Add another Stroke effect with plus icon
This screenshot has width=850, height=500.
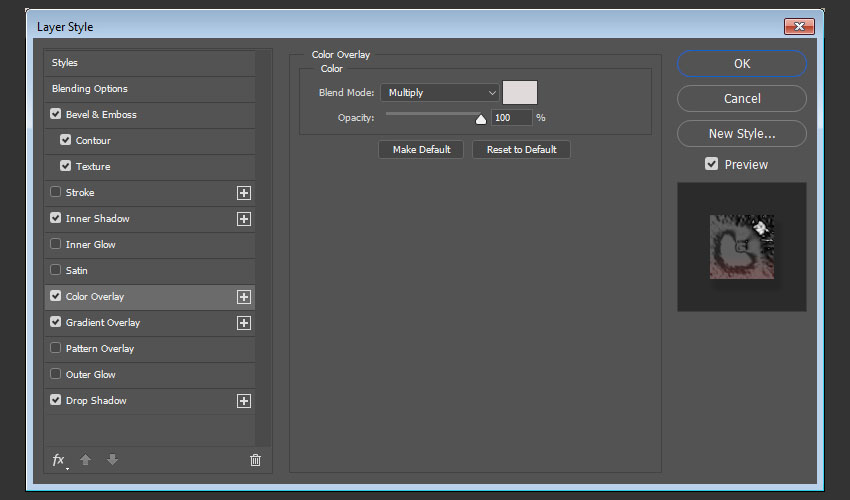(x=243, y=193)
